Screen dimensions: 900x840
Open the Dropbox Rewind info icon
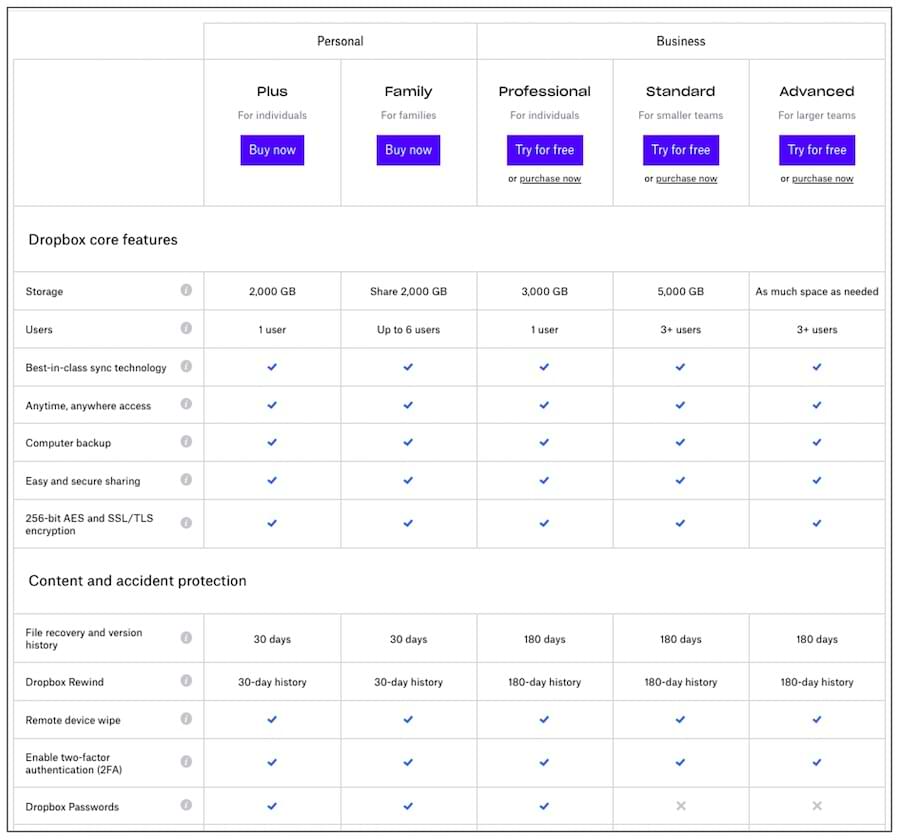[x=186, y=681]
